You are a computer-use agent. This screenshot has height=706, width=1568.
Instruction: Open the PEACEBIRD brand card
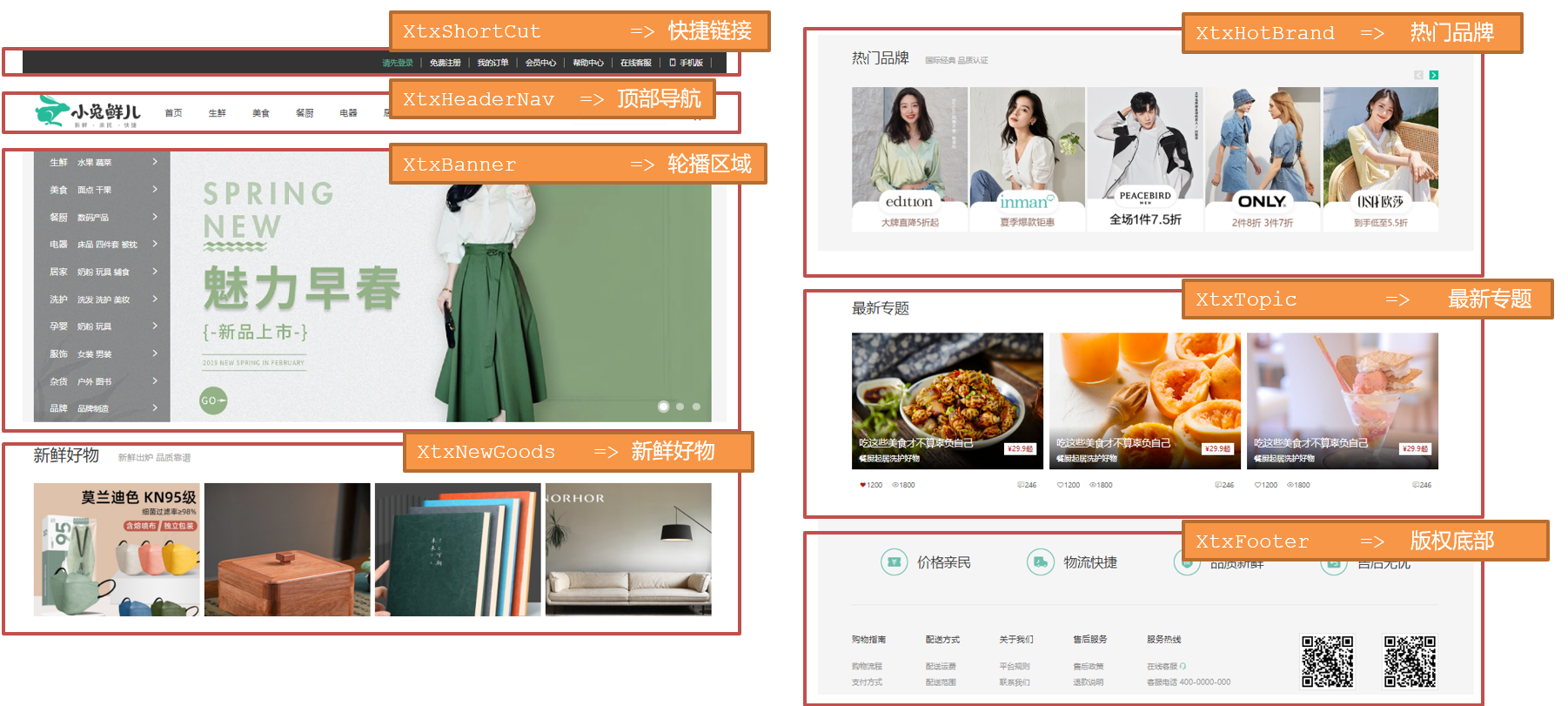click(1144, 158)
